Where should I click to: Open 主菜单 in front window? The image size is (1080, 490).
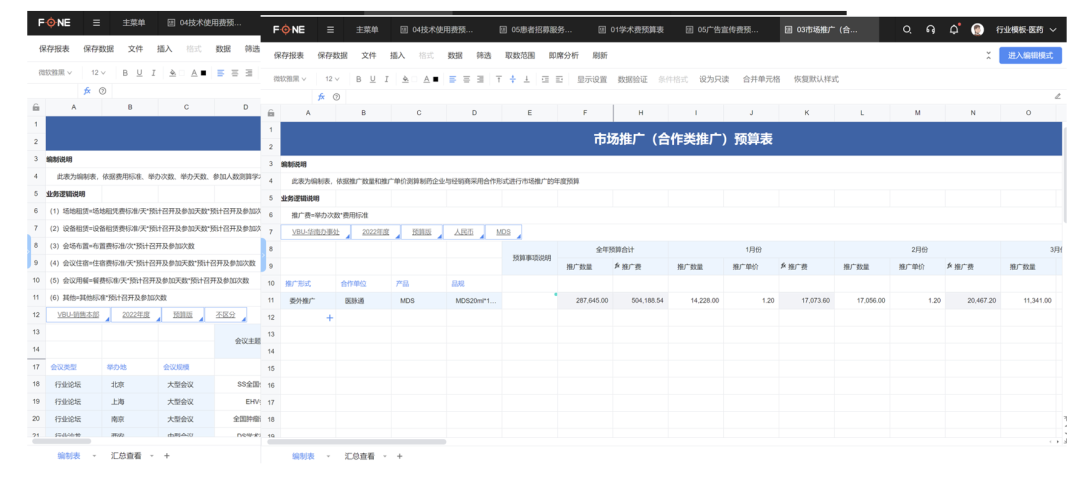367,30
